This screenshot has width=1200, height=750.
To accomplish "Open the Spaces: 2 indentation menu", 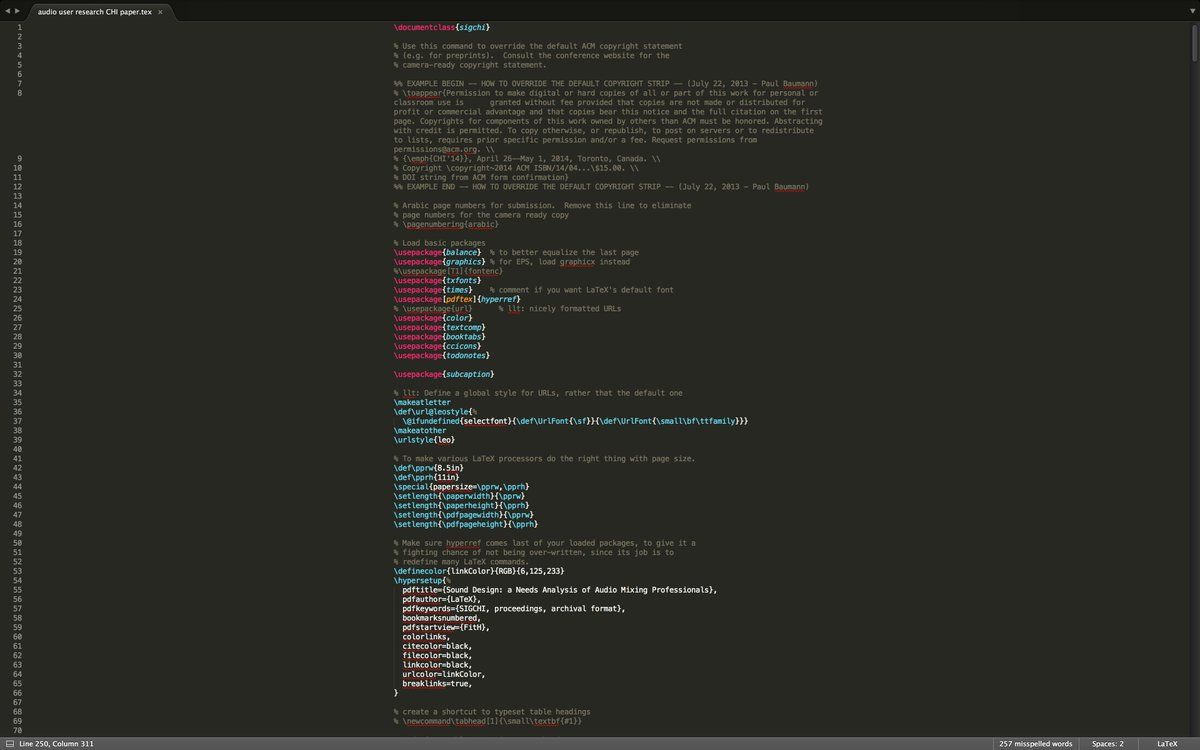I will pos(1107,744).
